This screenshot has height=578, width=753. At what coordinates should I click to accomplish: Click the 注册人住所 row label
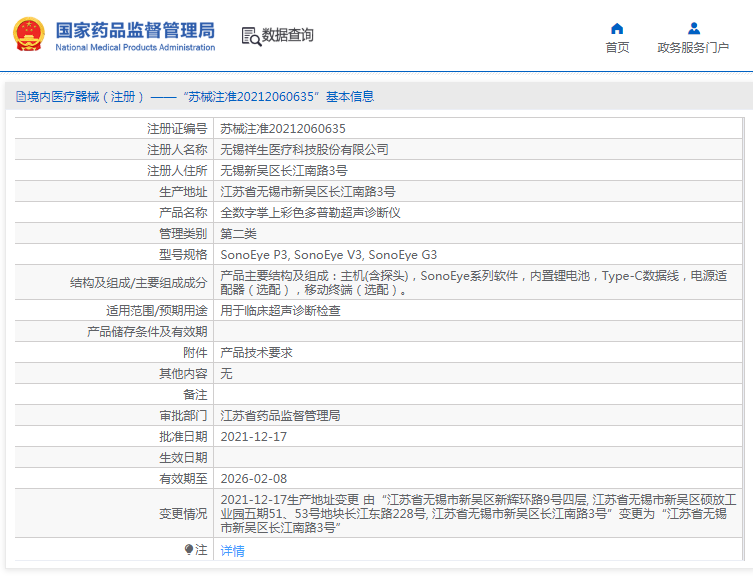click(x=177, y=171)
